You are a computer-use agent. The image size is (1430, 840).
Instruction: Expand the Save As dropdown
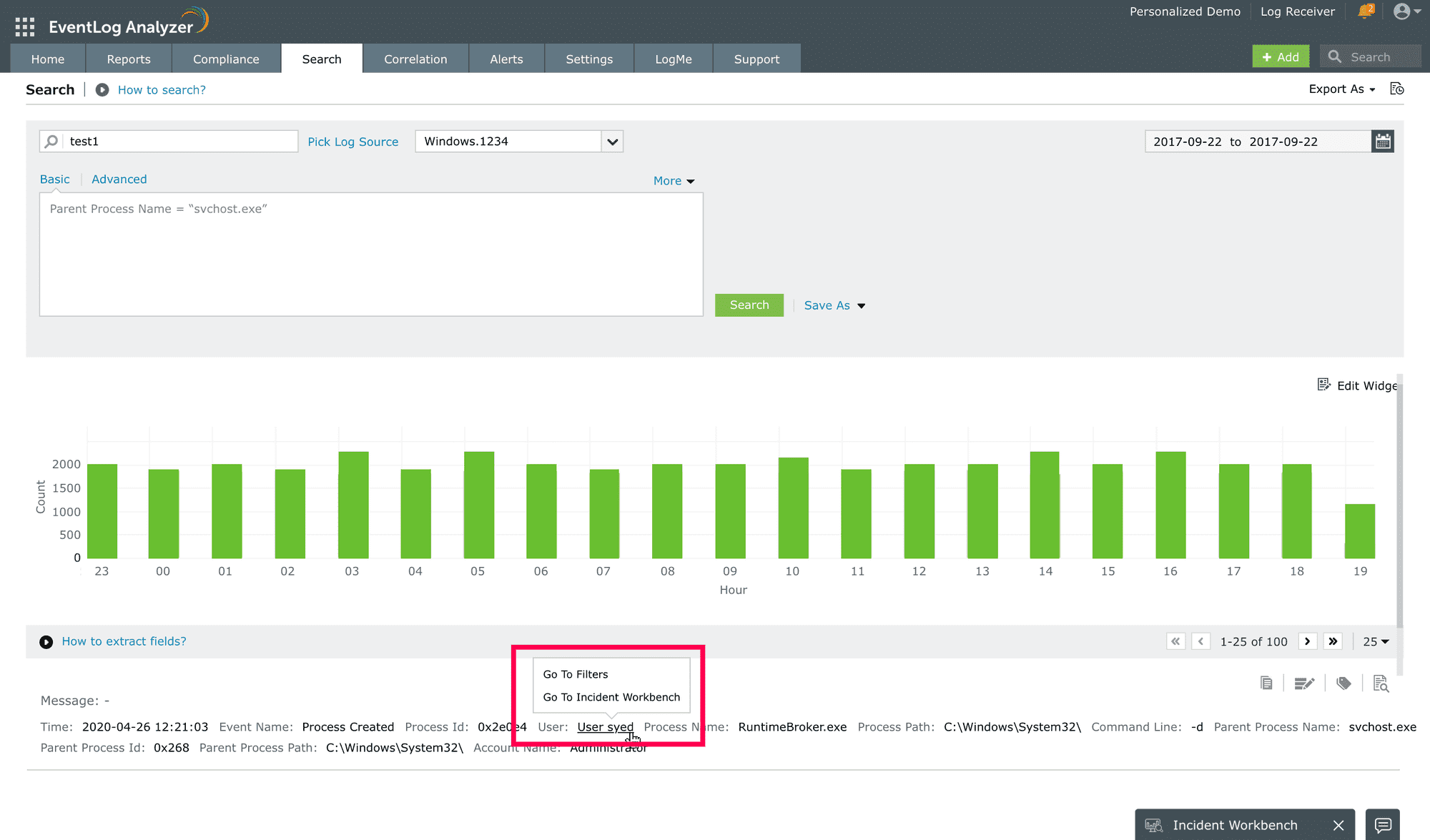[x=834, y=305]
